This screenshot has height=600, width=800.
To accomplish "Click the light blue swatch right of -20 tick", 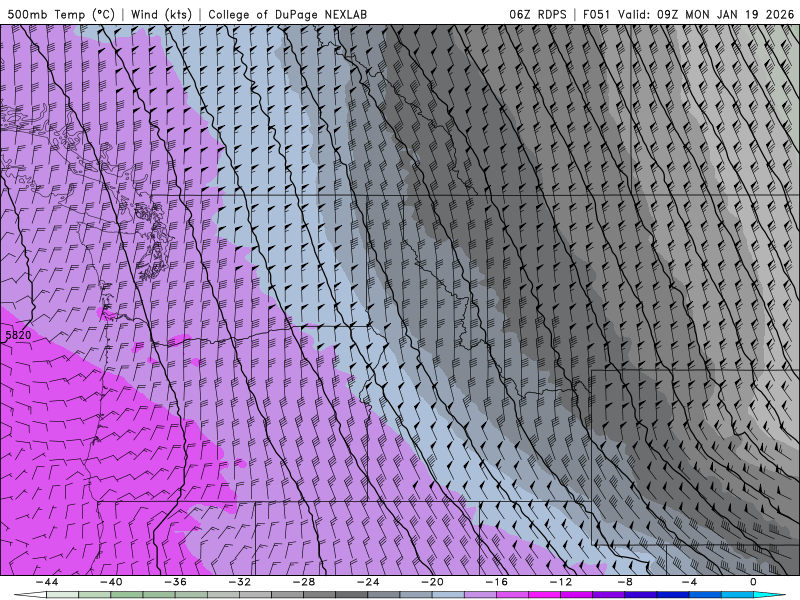I will (448, 595).
